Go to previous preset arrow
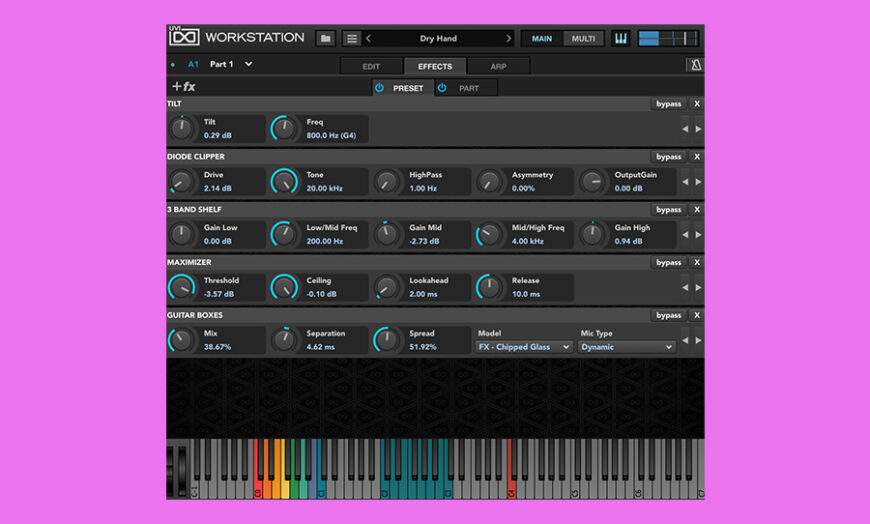The image size is (870, 524). [x=368, y=38]
